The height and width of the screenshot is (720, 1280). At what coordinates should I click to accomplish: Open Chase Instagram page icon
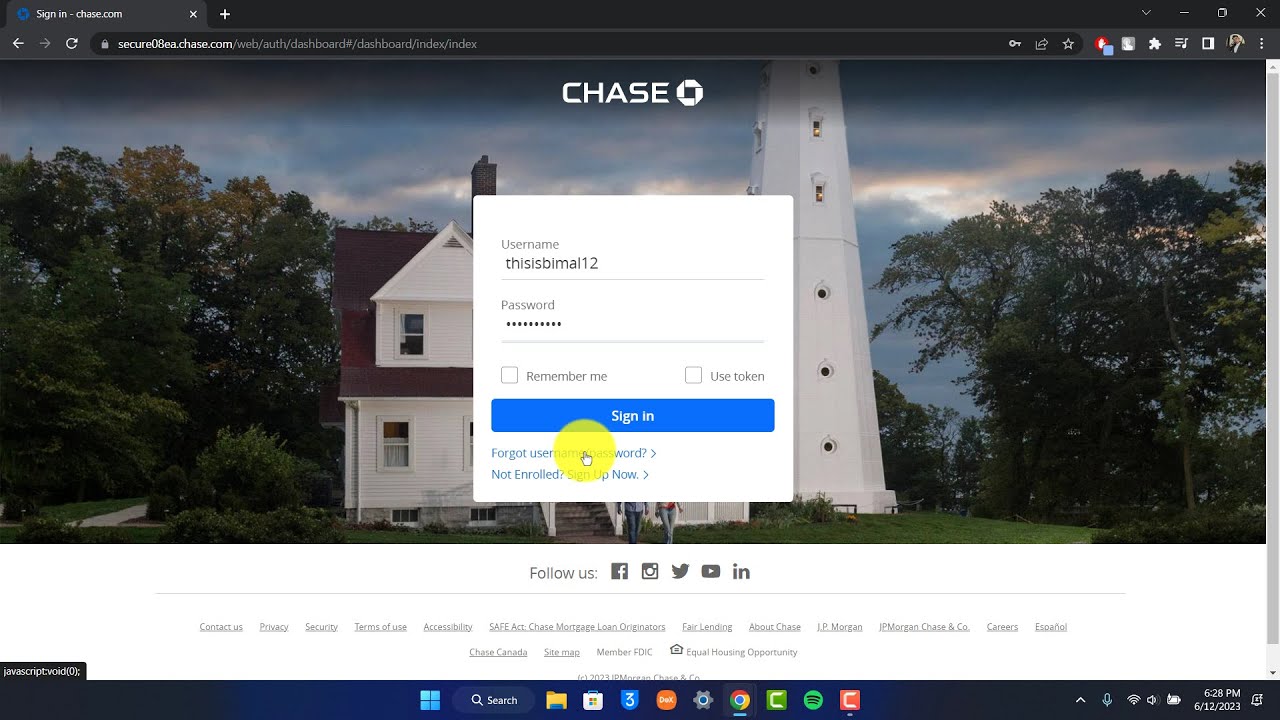(x=650, y=571)
